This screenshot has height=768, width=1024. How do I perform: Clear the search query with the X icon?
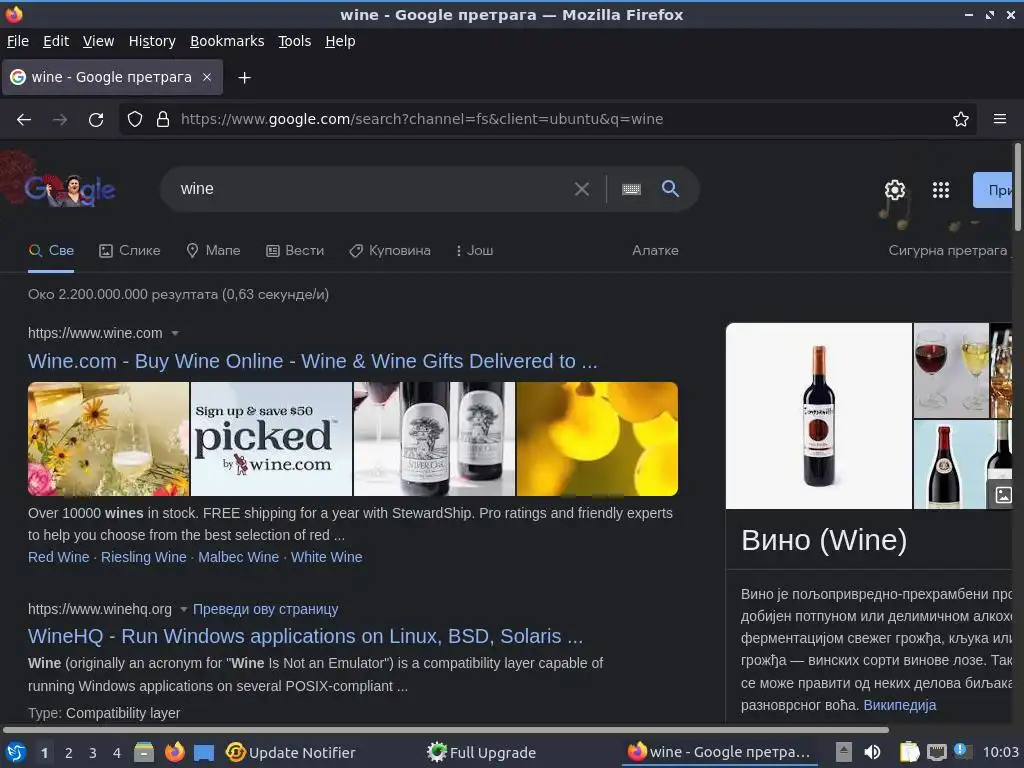pyautogui.click(x=581, y=189)
